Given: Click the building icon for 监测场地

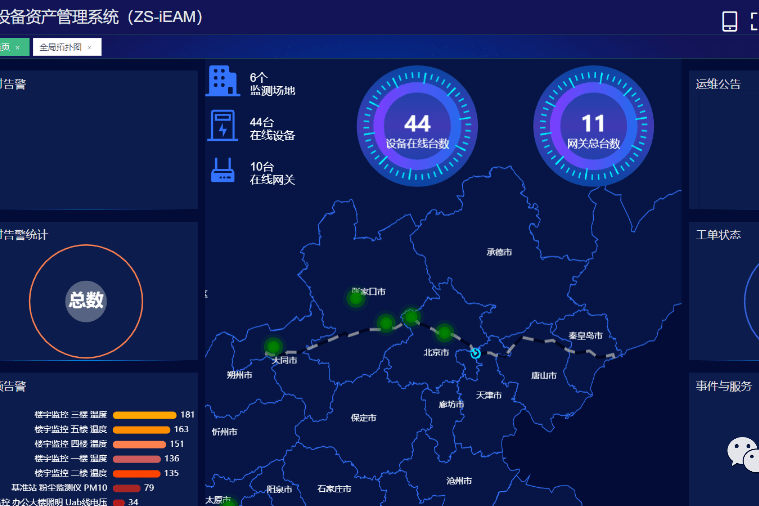Looking at the screenshot, I should [222, 82].
